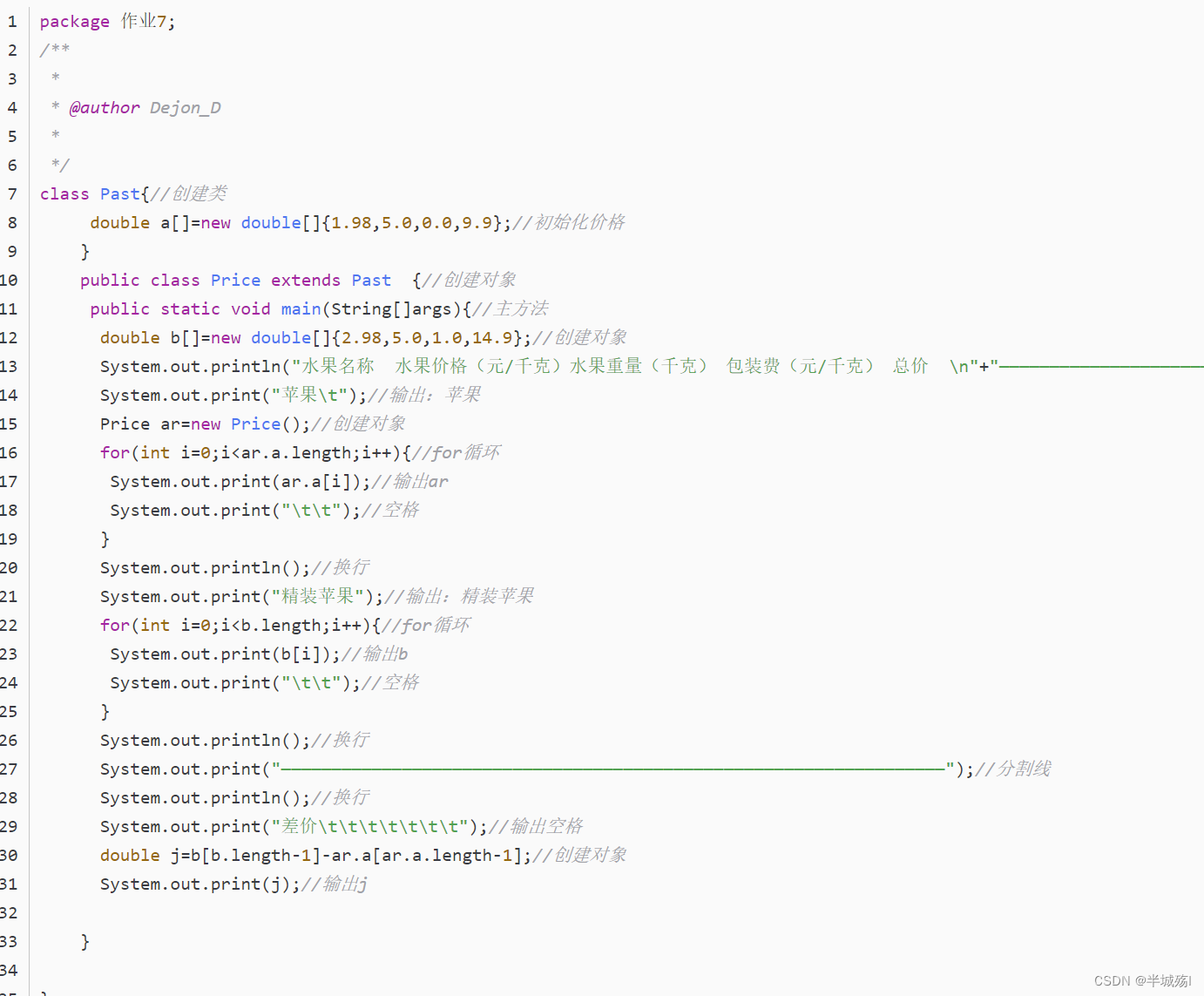1204x996 pixels.
Task: Click 'System.out.print("精装苹果")' statement
Action: [241, 596]
